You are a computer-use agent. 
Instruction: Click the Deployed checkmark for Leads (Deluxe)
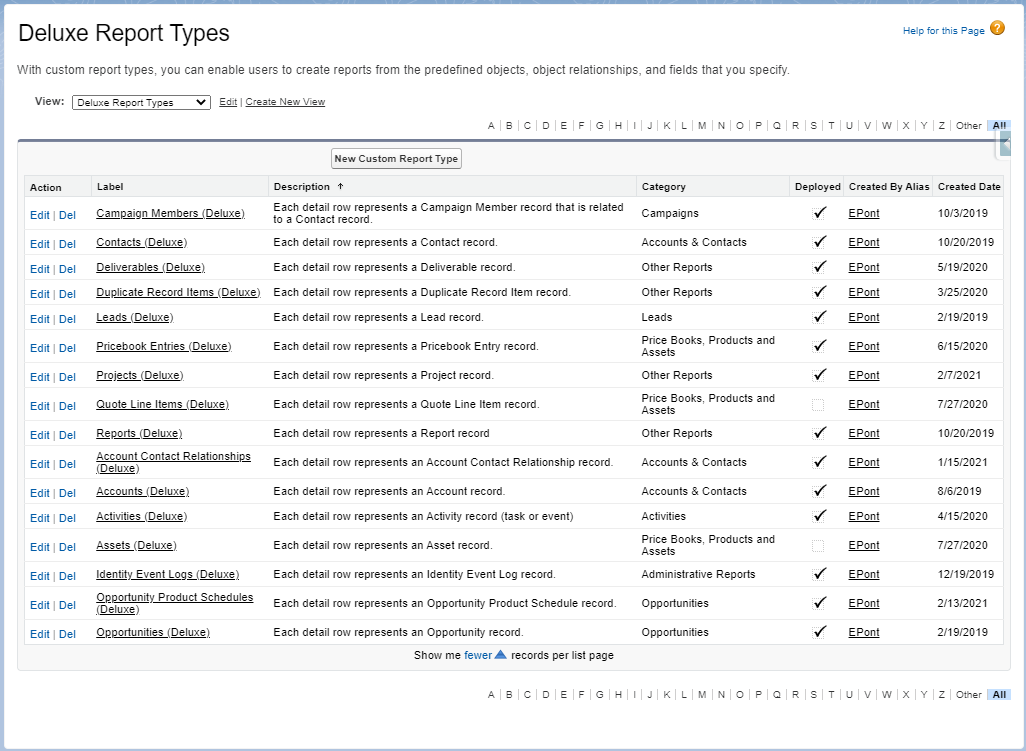820,317
